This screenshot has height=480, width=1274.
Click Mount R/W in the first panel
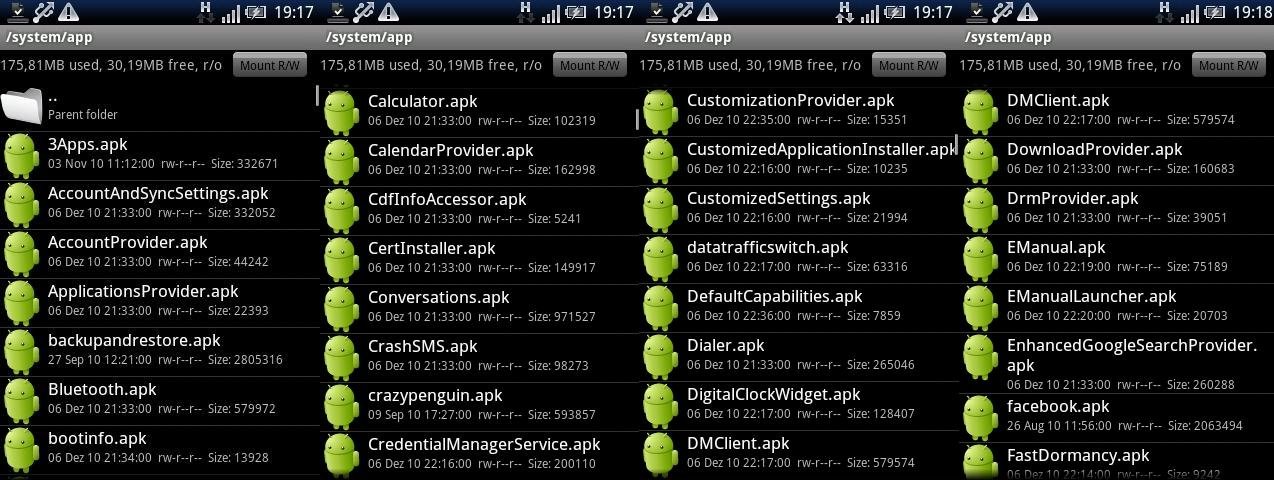[270, 65]
